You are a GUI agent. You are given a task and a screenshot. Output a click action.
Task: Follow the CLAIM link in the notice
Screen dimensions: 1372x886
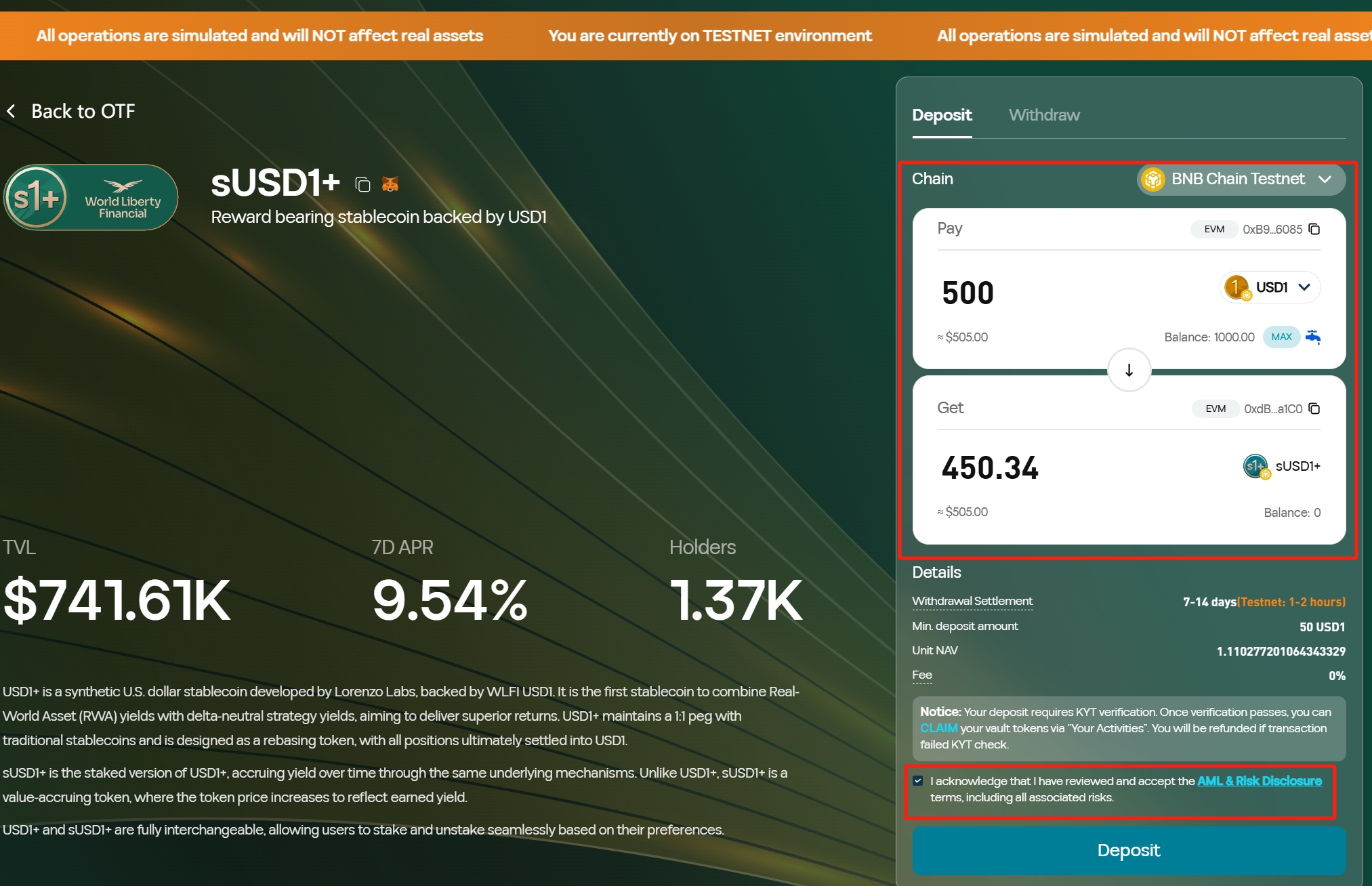pyautogui.click(x=938, y=728)
